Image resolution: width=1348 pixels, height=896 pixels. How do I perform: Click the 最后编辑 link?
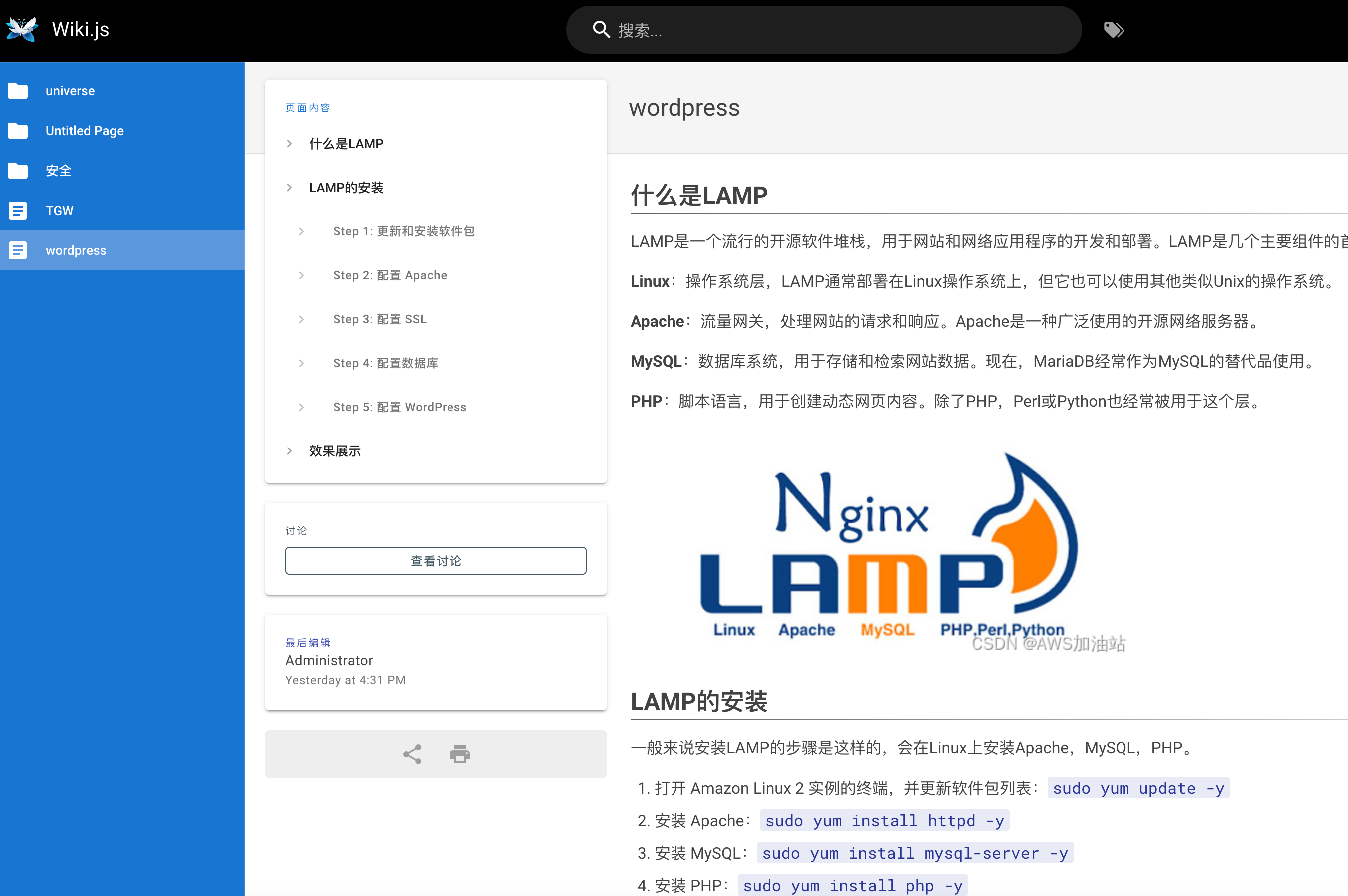pyautogui.click(x=307, y=642)
